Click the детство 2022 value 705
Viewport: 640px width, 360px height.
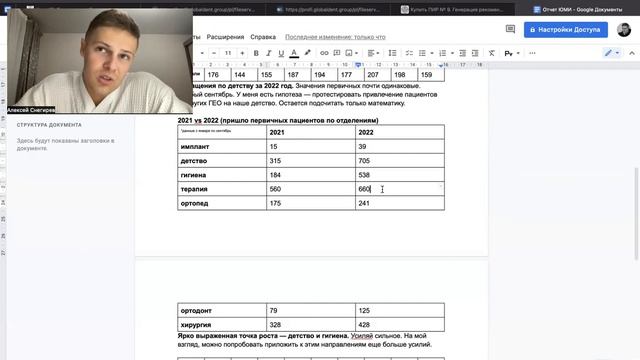(364, 161)
